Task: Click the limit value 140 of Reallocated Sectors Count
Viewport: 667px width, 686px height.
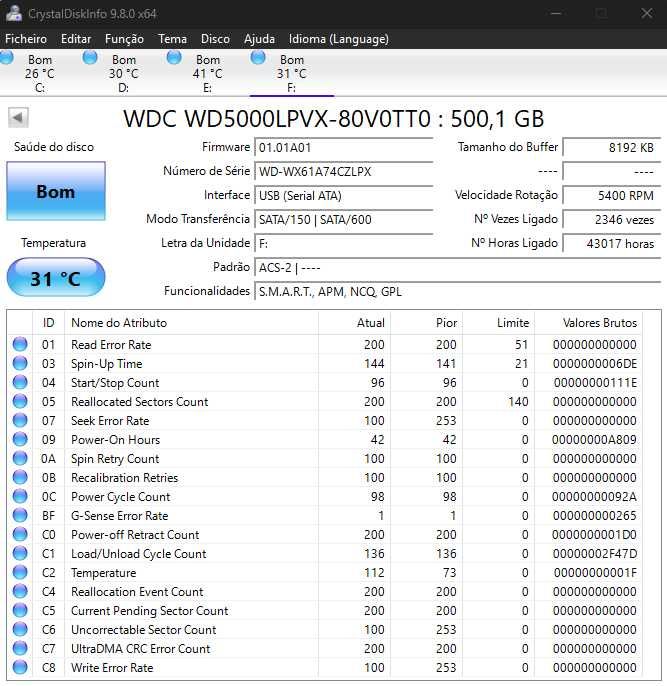Action: [x=518, y=402]
